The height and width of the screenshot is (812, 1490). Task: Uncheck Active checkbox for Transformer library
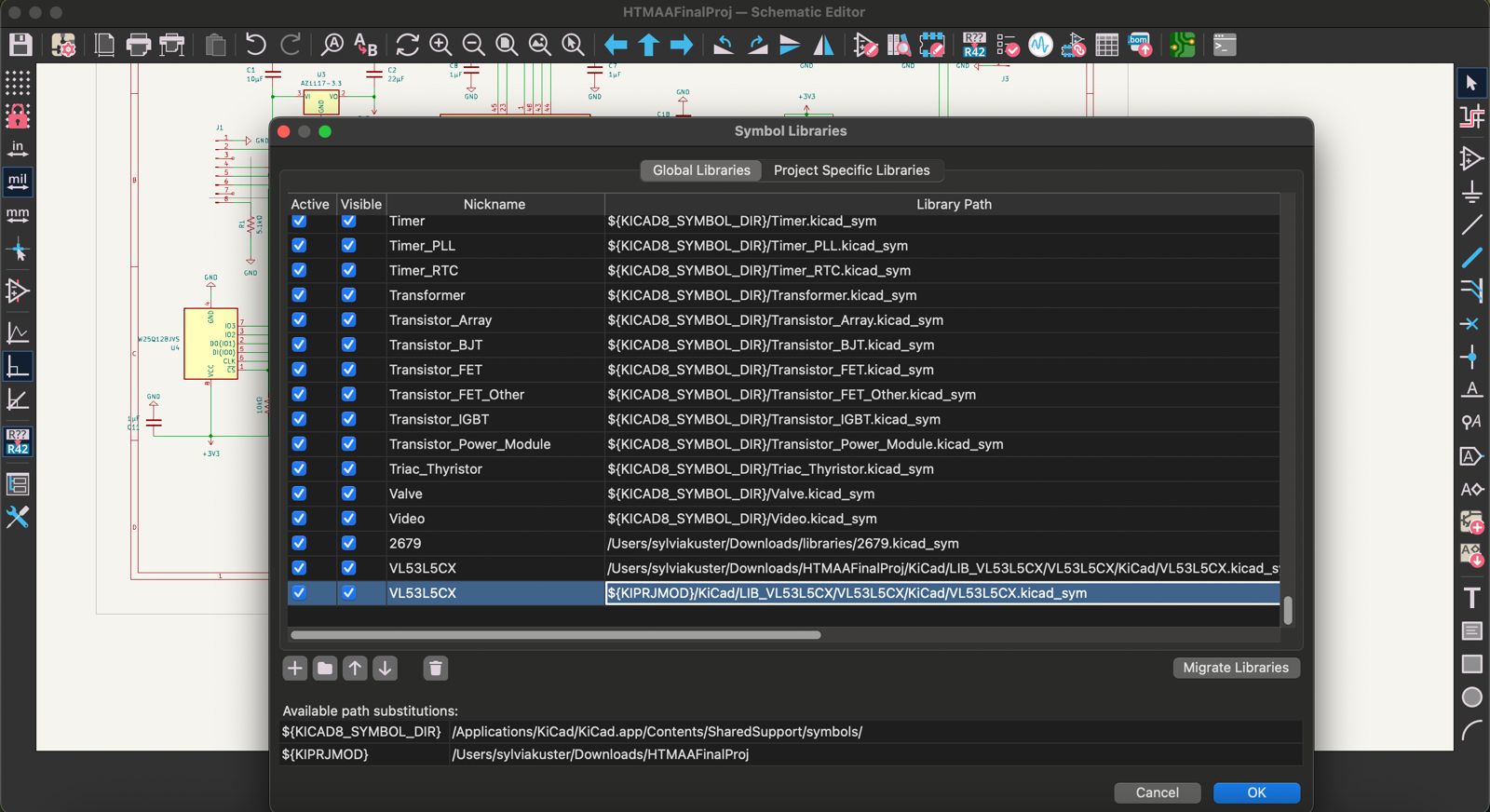299,295
